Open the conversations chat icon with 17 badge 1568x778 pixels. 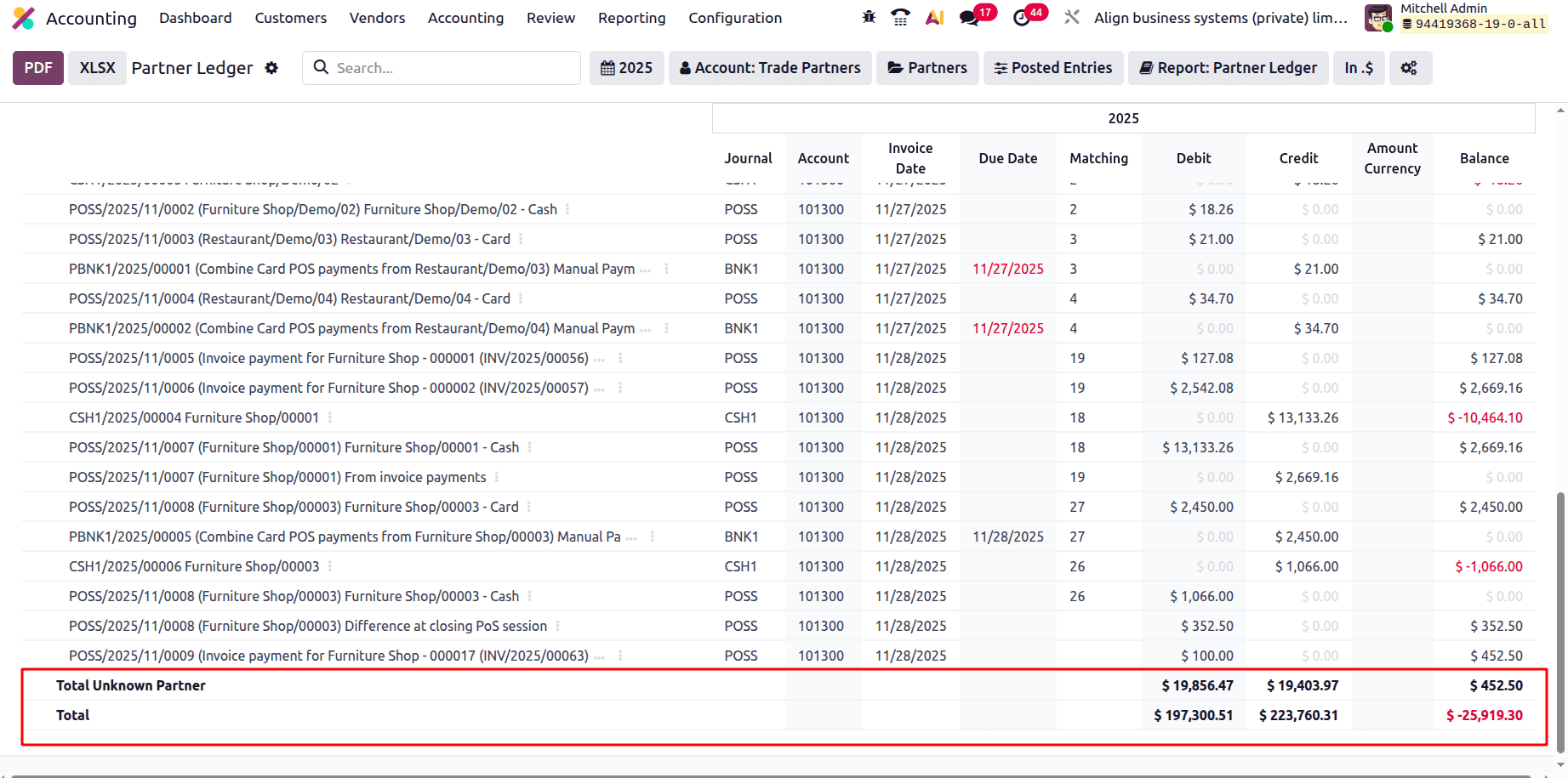pos(969,18)
